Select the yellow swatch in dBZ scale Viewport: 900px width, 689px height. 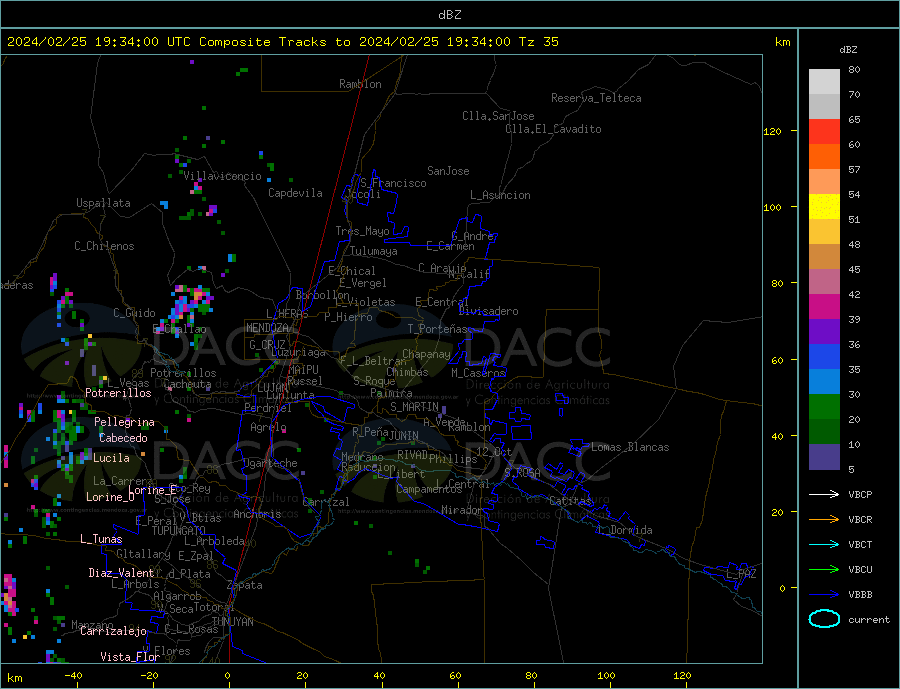(824, 207)
